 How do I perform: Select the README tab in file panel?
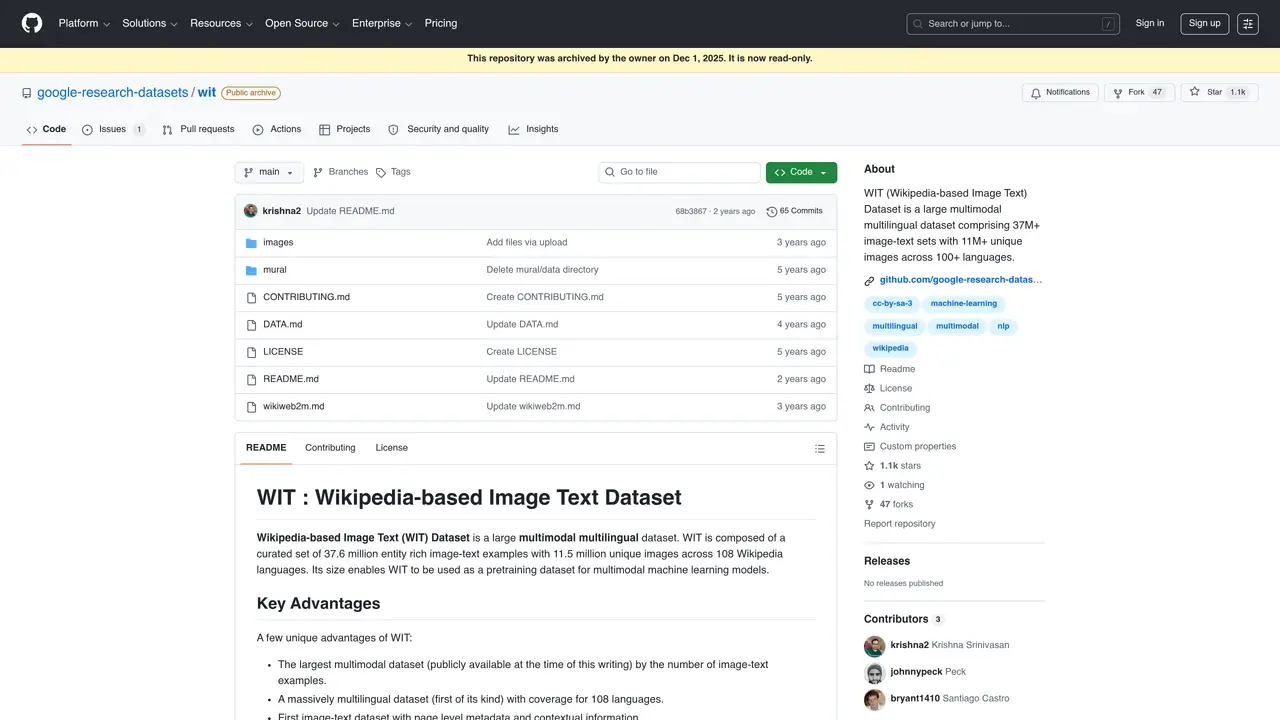pos(266,448)
